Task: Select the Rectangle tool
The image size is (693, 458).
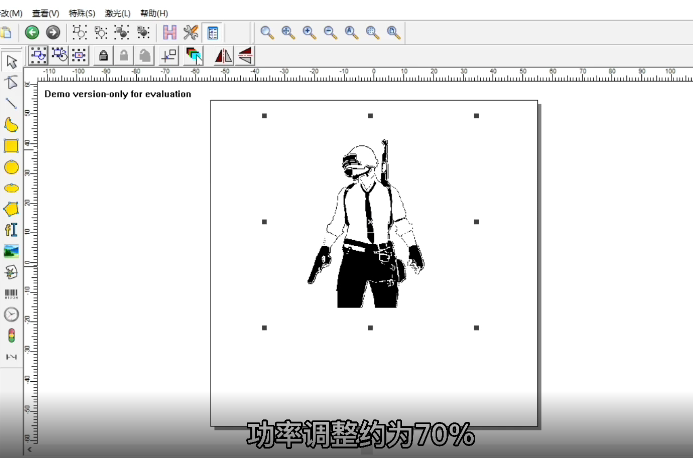Action: (11, 146)
